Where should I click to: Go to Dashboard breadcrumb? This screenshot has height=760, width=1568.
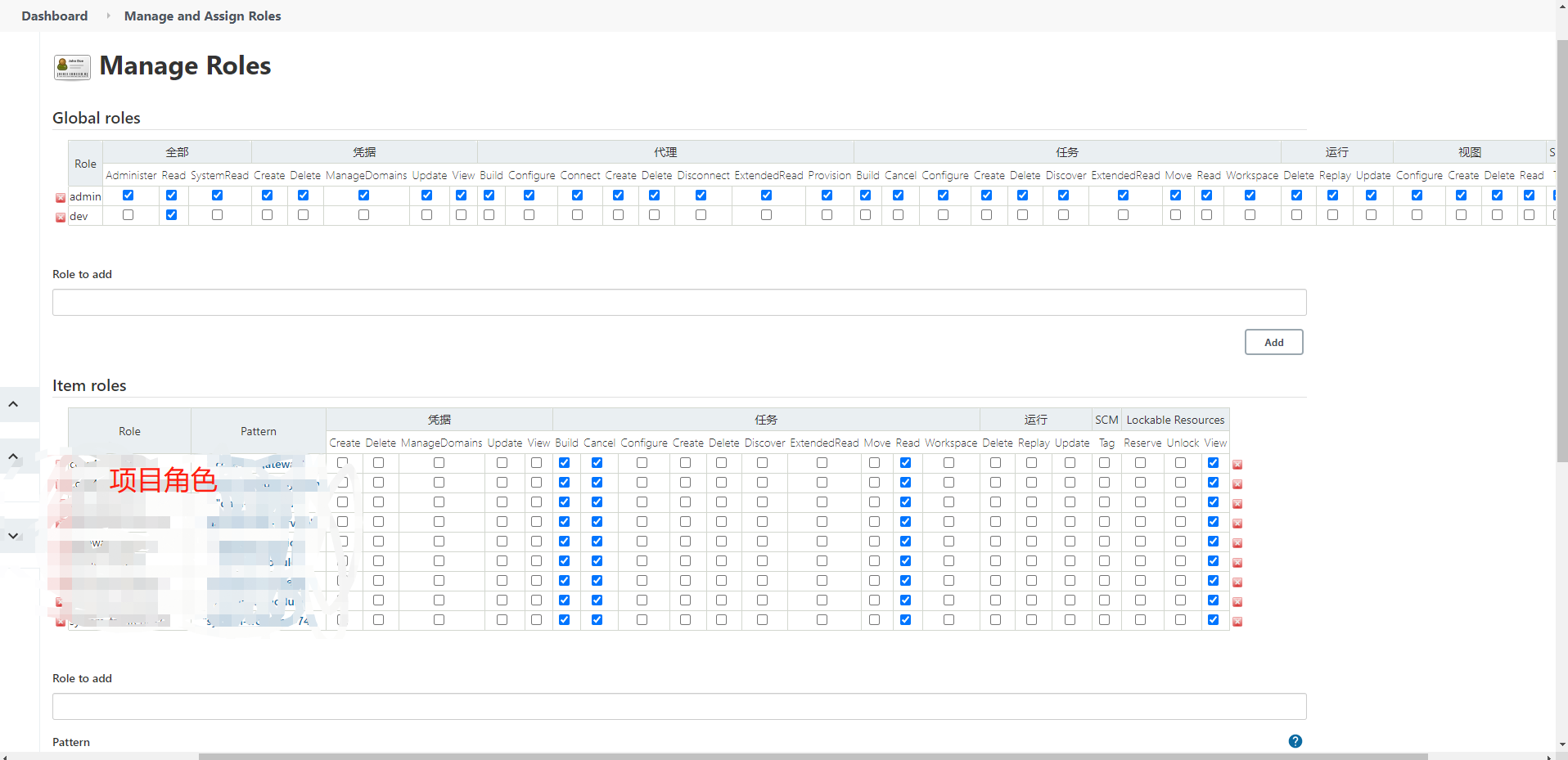[54, 16]
